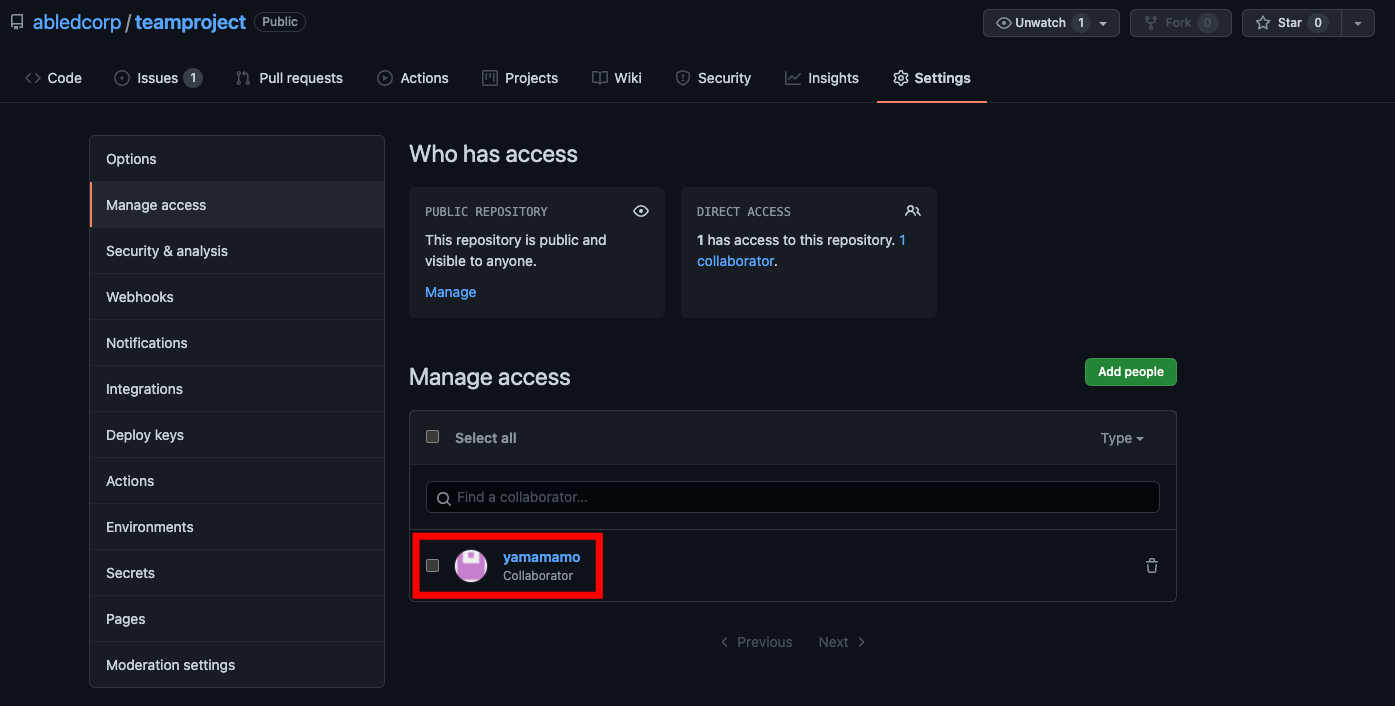This screenshot has width=1395, height=706.
Task: Click the Issues count badge
Action: coord(193,78)
